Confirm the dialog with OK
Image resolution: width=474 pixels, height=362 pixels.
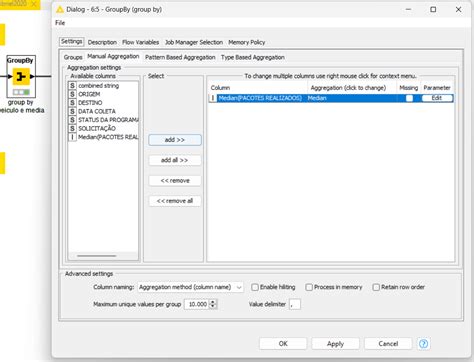[283, 344]
